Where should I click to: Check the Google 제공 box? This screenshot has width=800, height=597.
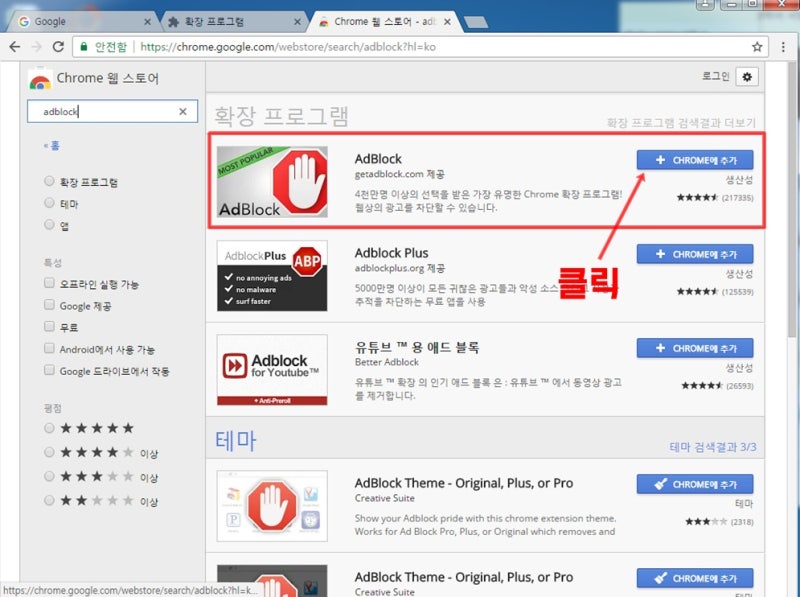click(x=49, y=305)
